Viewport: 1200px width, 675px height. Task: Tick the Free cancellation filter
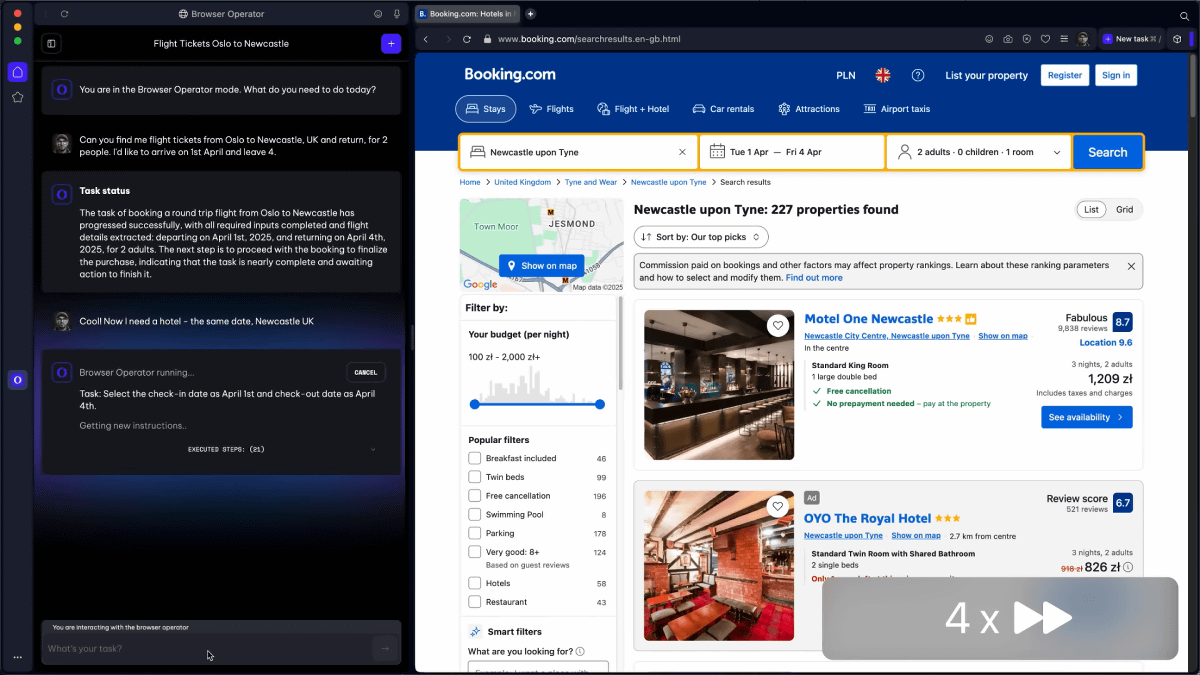pos(475,496)
